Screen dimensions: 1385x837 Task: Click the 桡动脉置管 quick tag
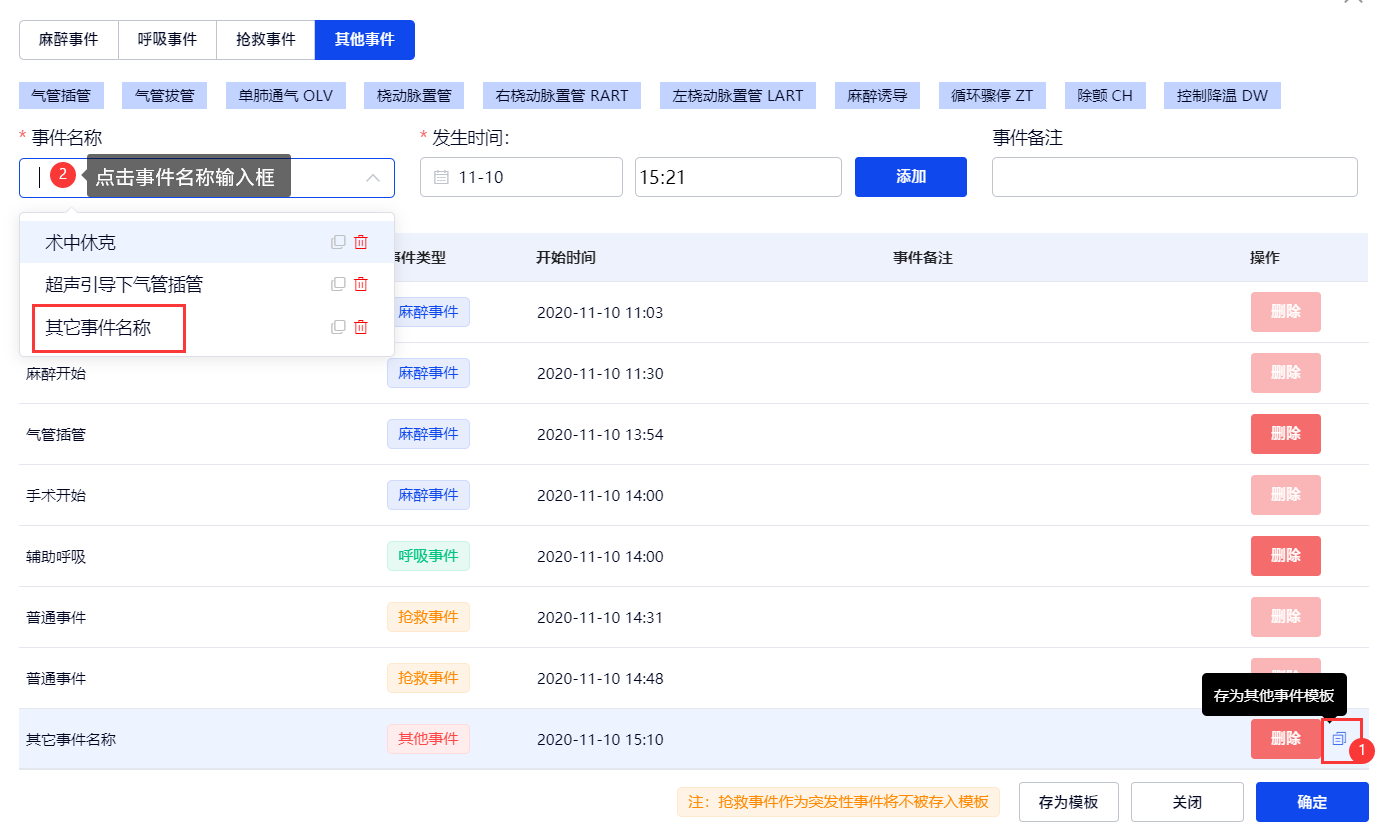click(414, 96)
